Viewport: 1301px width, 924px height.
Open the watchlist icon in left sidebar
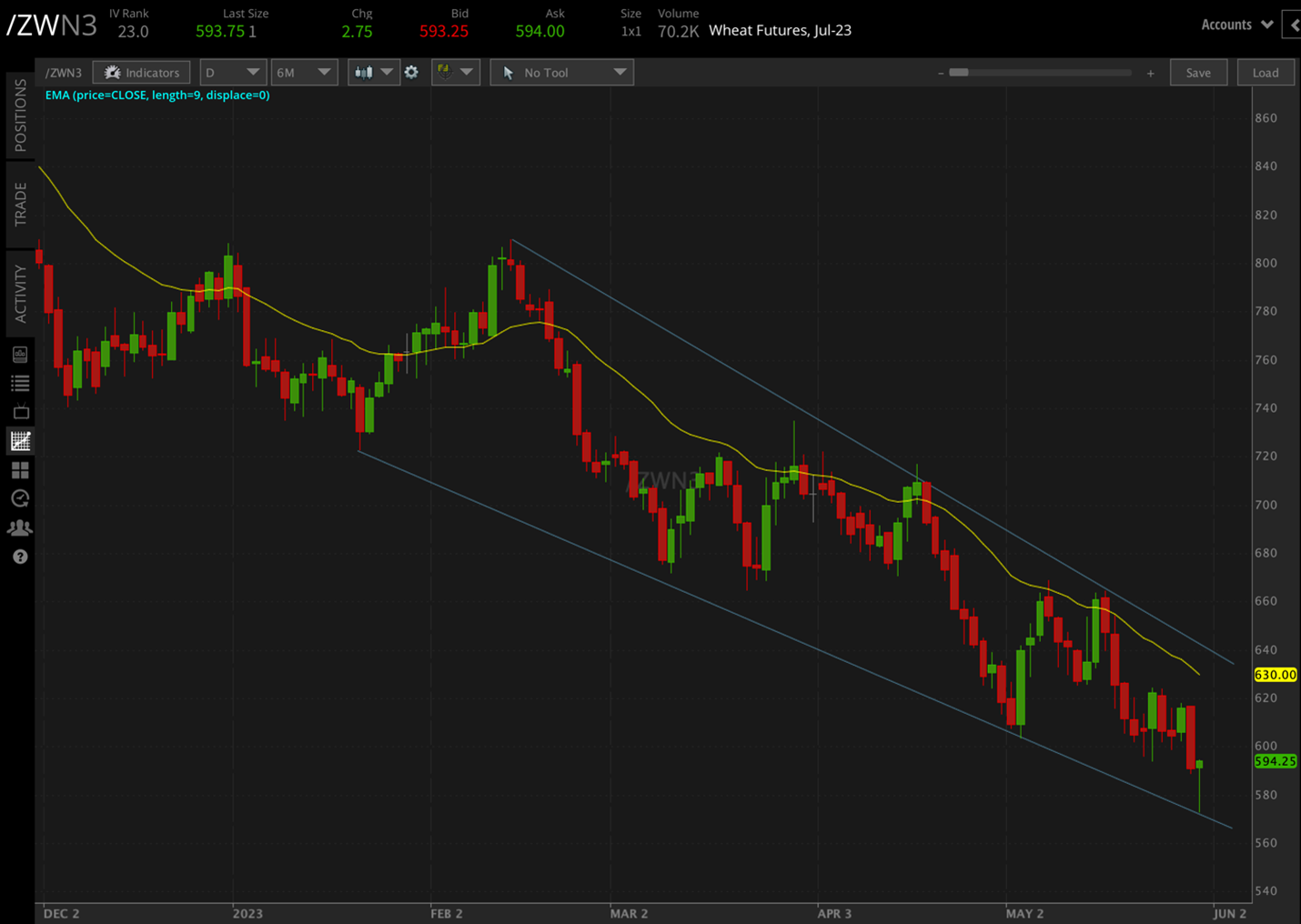point(20,383)
